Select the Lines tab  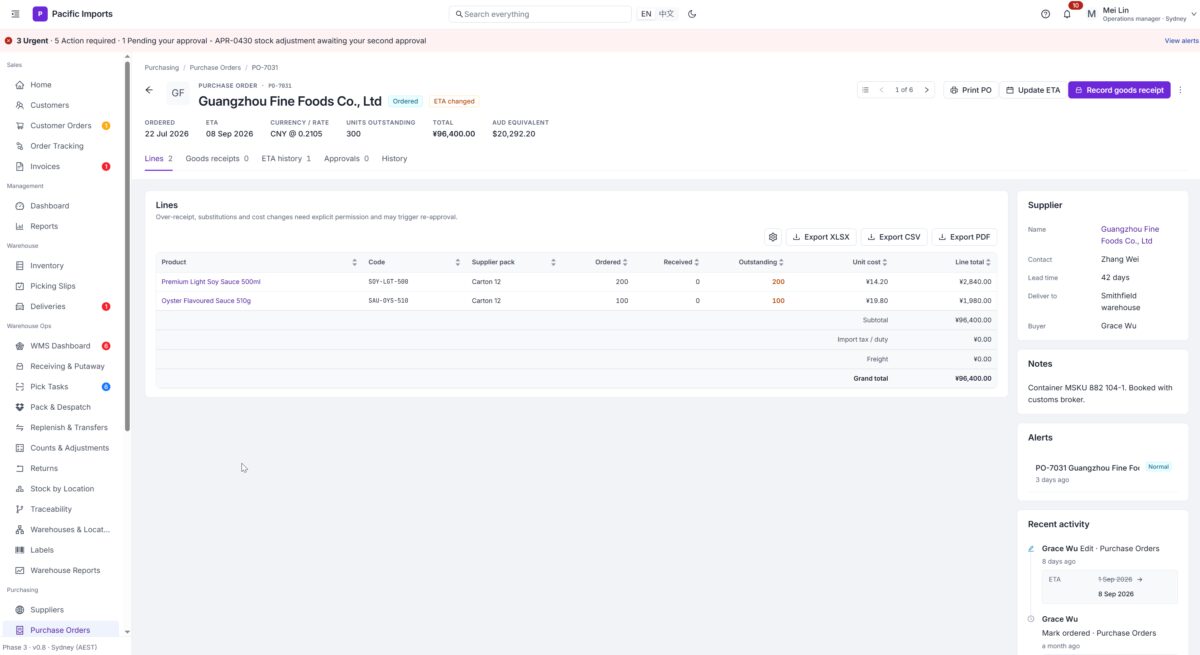point(158,158)
